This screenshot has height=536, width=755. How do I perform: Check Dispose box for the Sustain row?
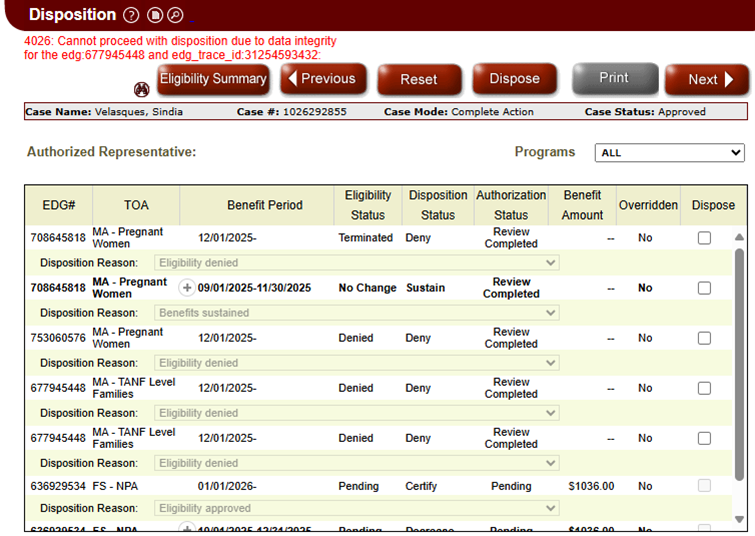click(x=705, y=288)
